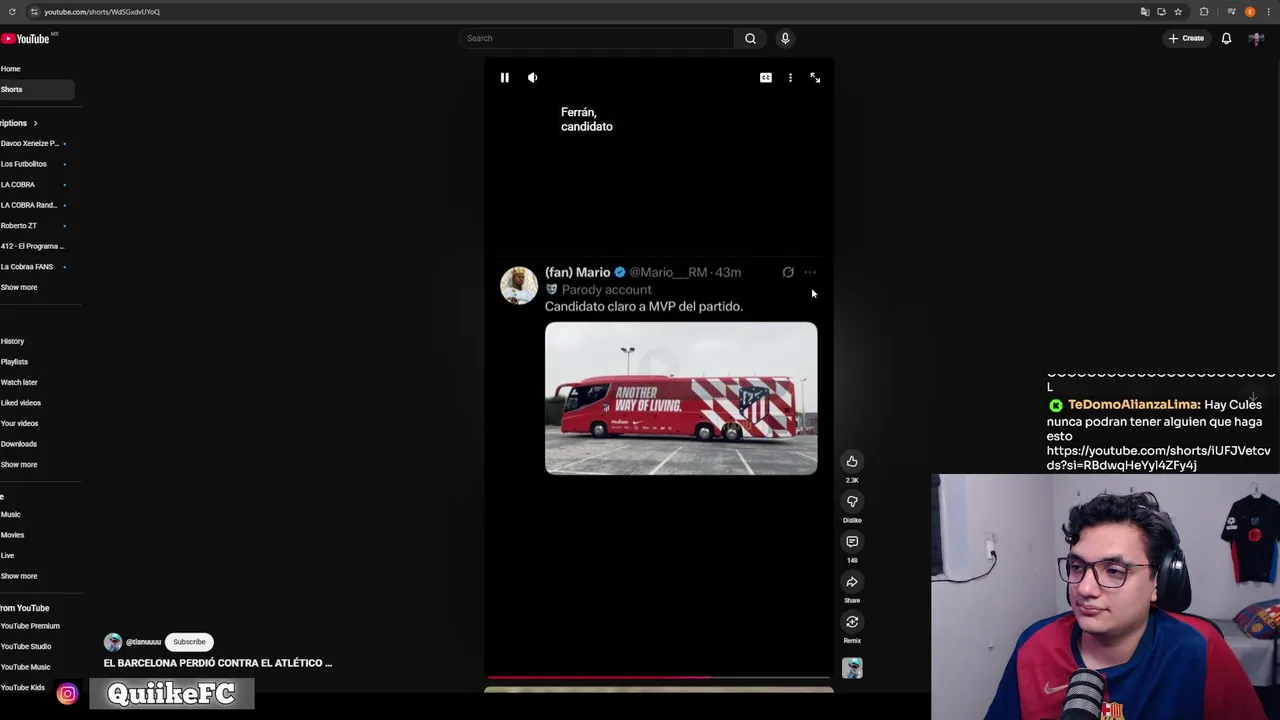Image resolution: width=1280 pixels, height=720 pixels.
Task: Focus the YouTube Search field
Action: [597, 38]
